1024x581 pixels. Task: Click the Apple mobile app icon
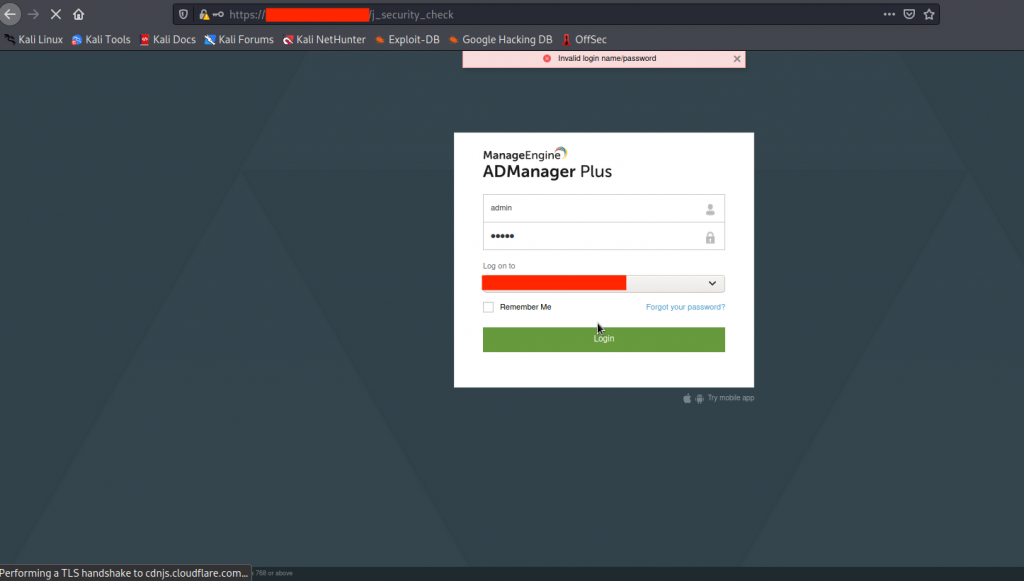coord(687,398)
